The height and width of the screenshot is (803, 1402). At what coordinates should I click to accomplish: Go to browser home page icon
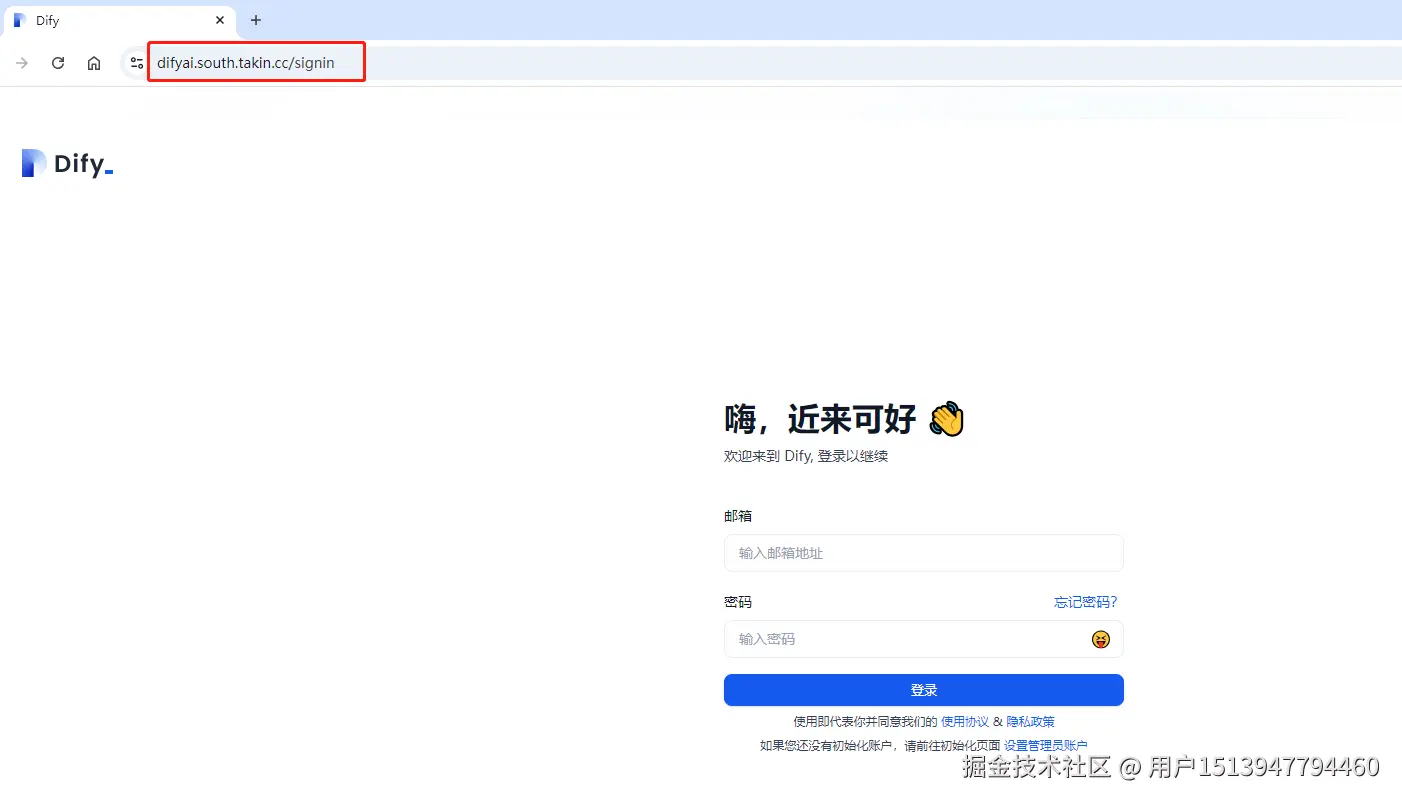94,63
